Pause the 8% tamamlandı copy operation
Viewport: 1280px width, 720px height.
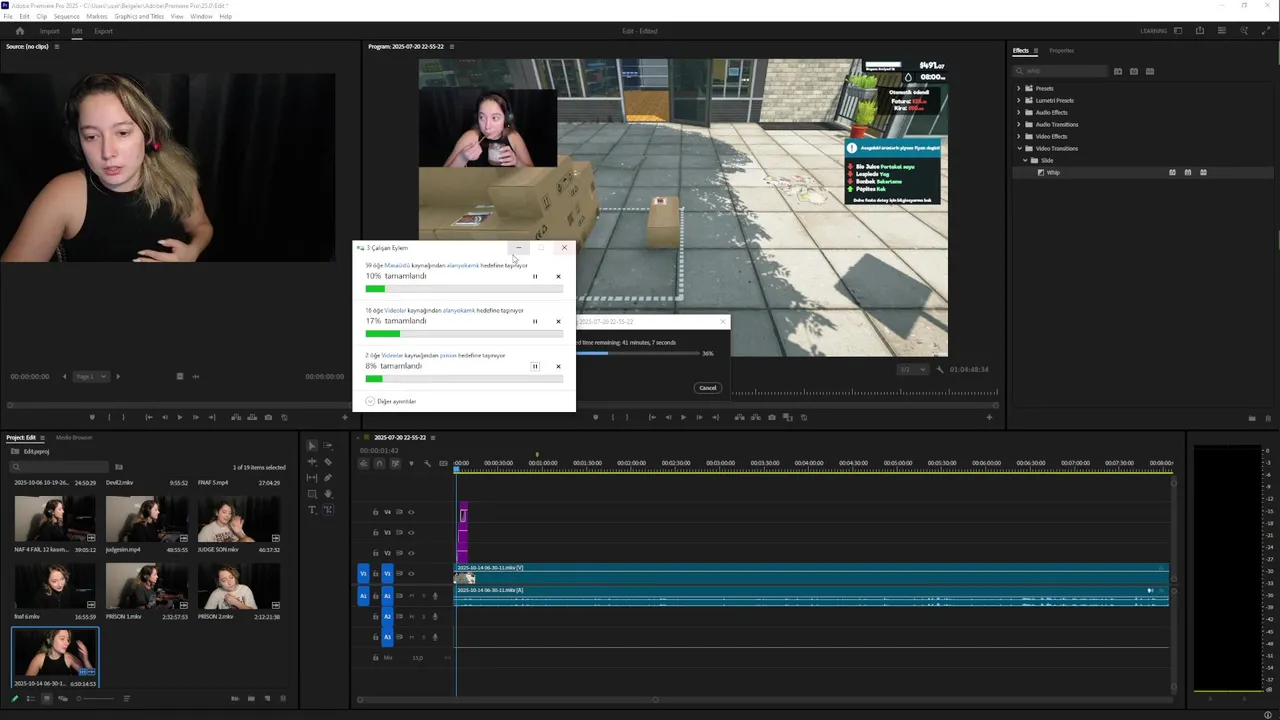tap(535, 366)
